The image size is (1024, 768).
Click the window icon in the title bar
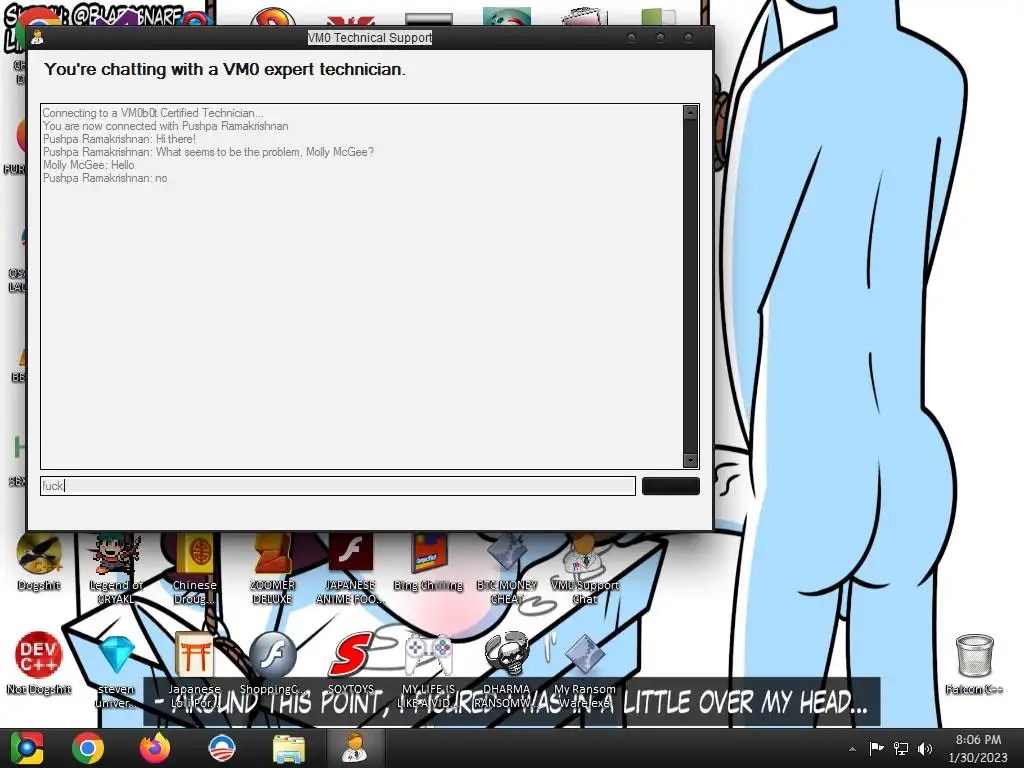point(37,37)
